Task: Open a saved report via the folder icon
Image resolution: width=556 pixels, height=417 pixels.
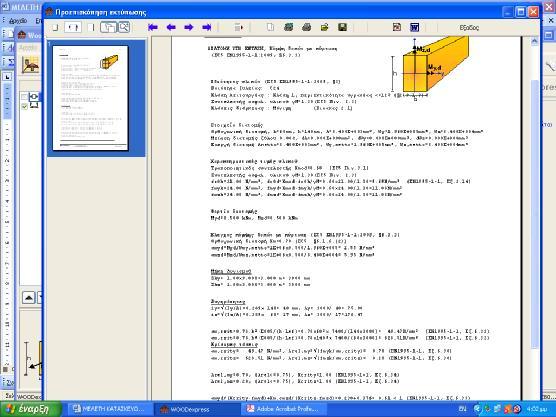Action: point(324,27)
